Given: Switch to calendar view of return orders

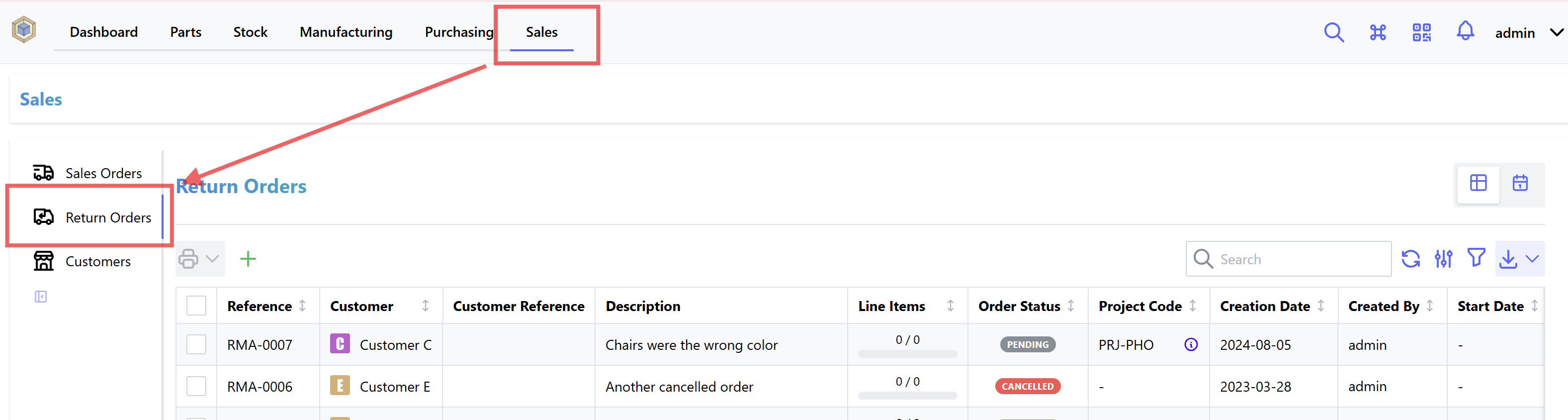Looking at the screenshot, I should 1520,182.
